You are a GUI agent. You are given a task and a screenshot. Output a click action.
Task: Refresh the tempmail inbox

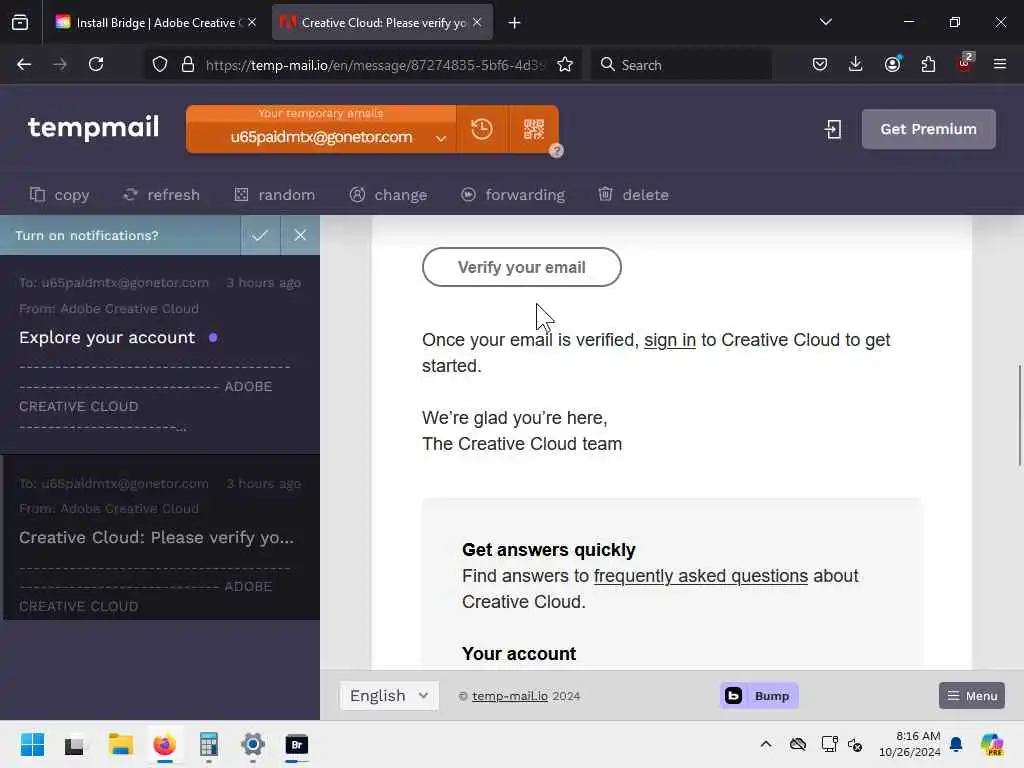click(x=161, y=195)
